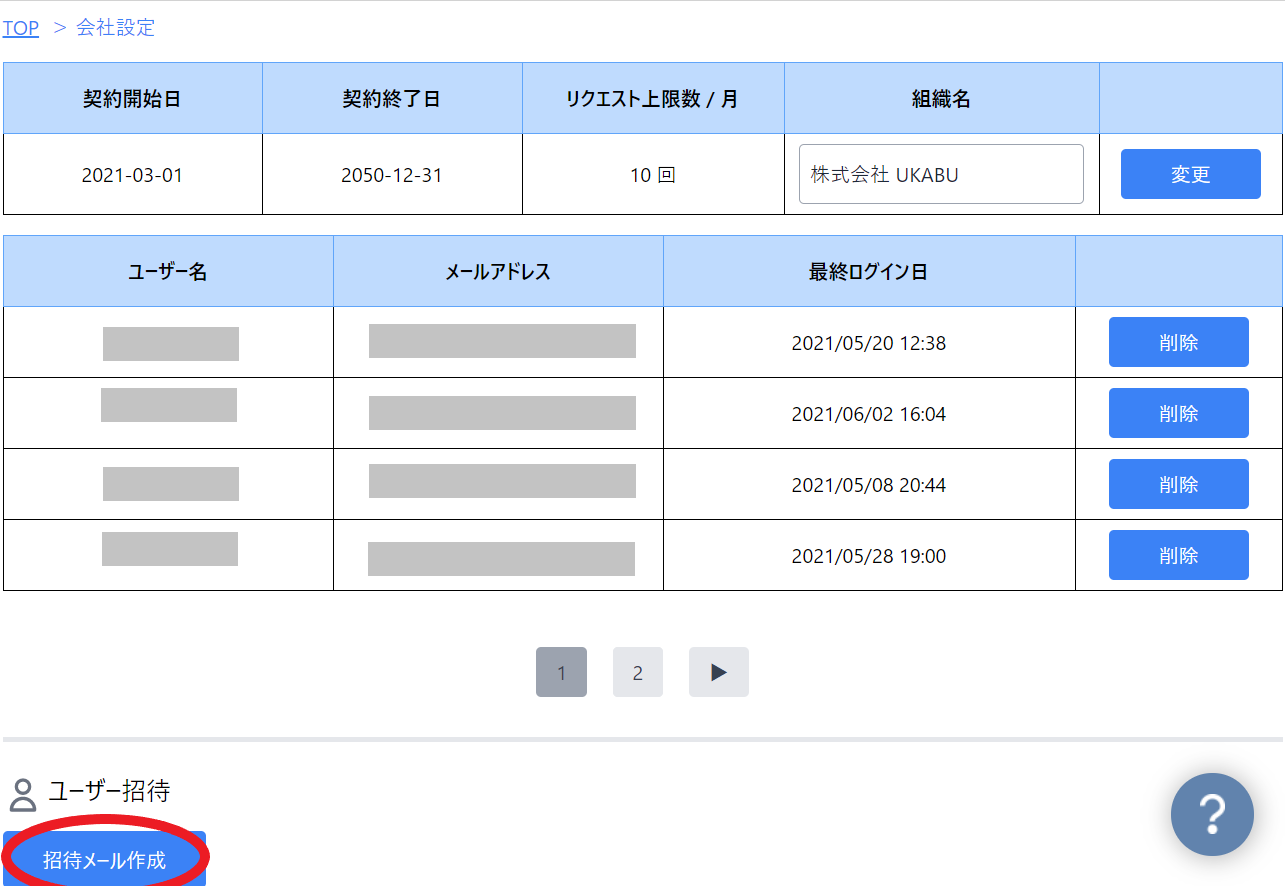Delete the user last logged in 2021/05/28
Screen dimensions: 1285x886
1178,554
